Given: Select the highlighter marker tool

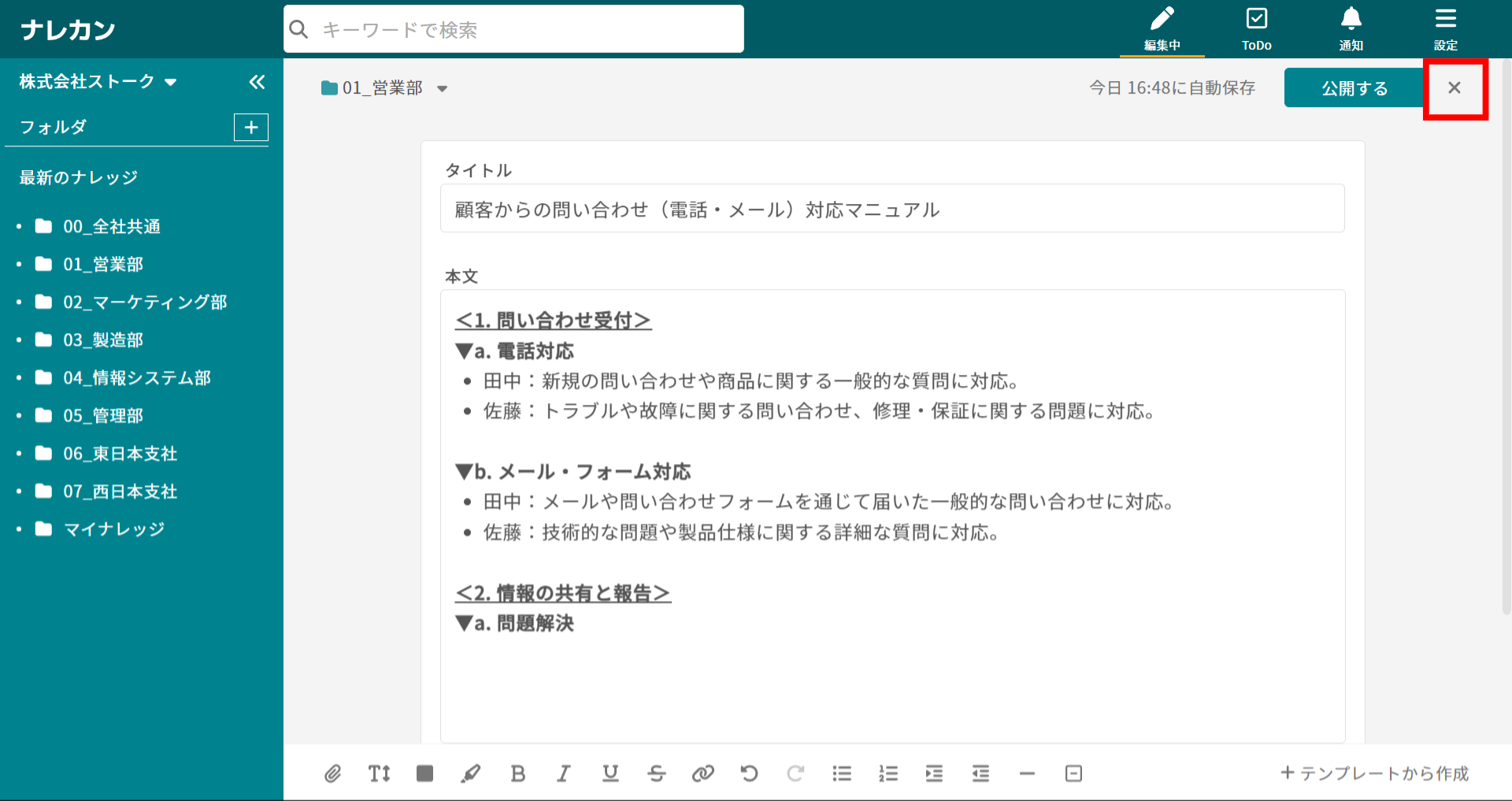Looking at the screenshot, I should tap(471, 773).
